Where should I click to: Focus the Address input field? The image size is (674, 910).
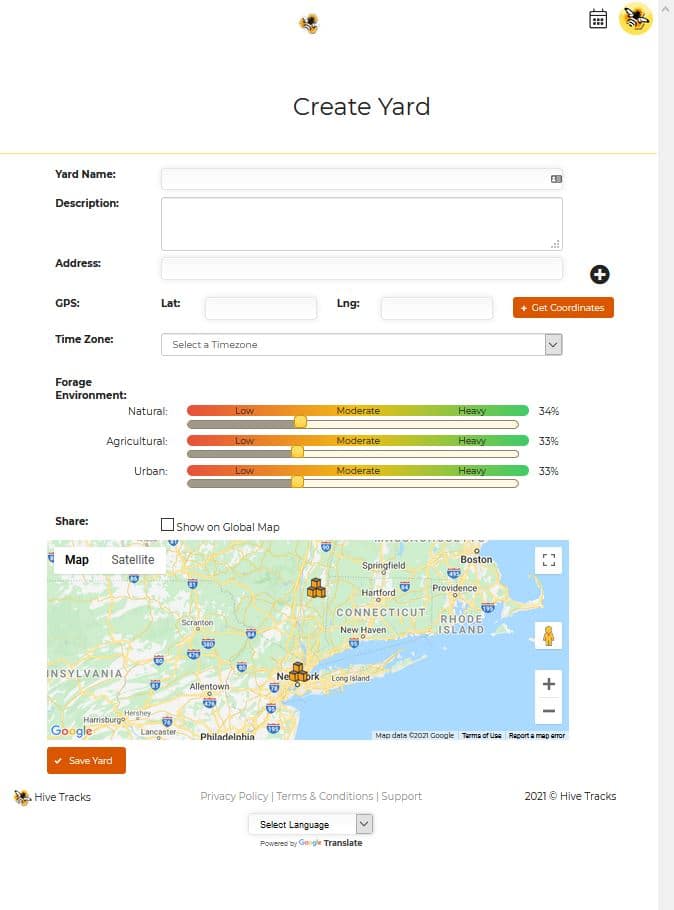click(361, 269)
